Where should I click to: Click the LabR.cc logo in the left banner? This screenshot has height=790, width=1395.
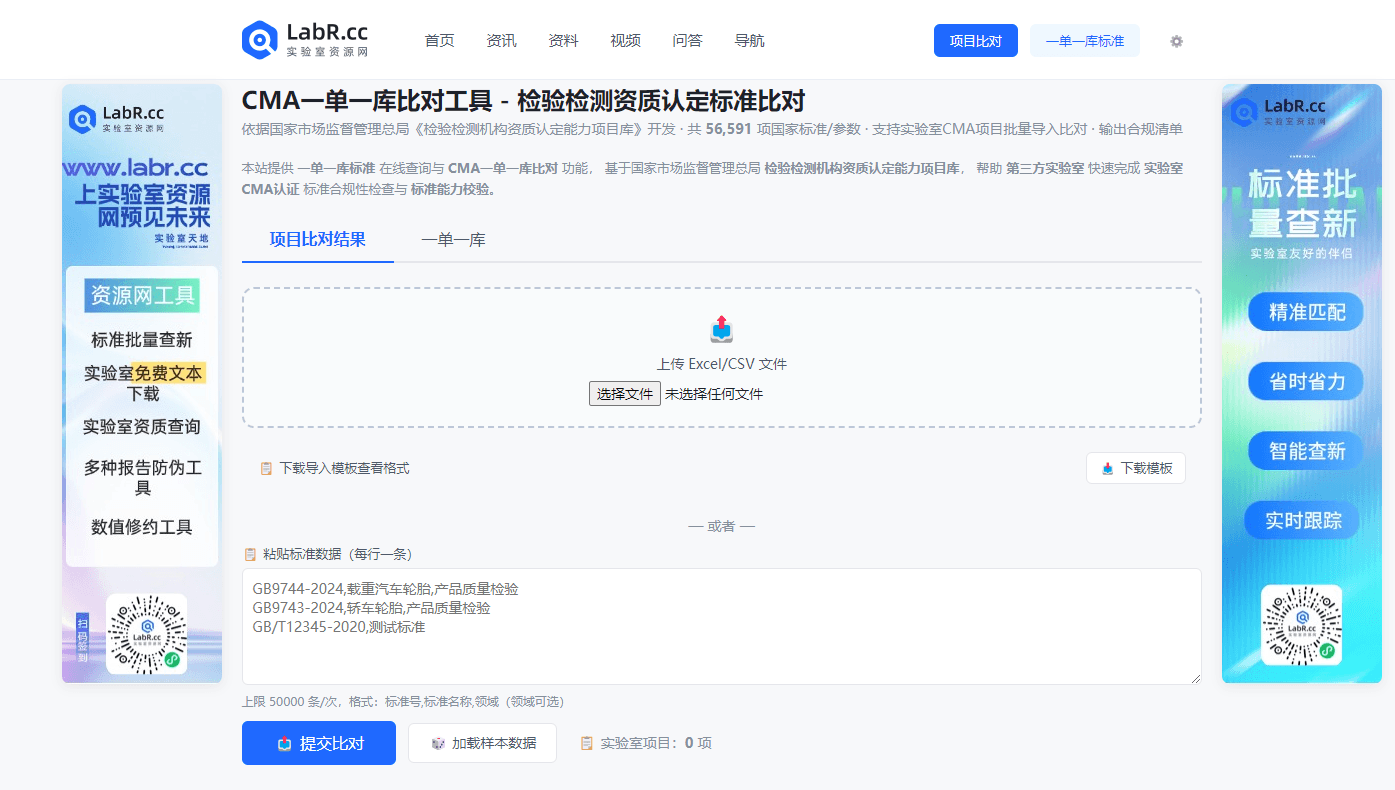pos(117,118)
